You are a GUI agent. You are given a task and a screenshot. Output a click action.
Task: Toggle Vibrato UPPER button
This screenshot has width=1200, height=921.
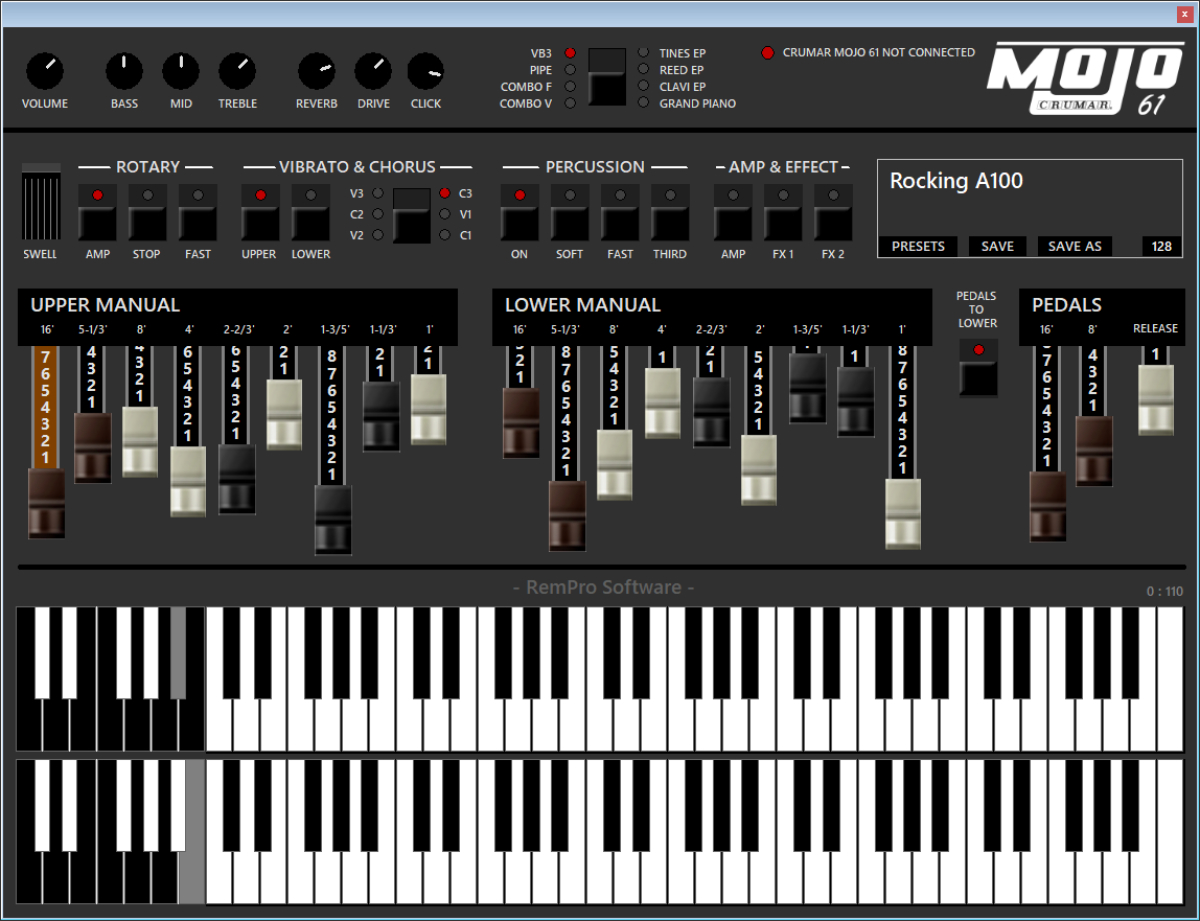[260, 213]
